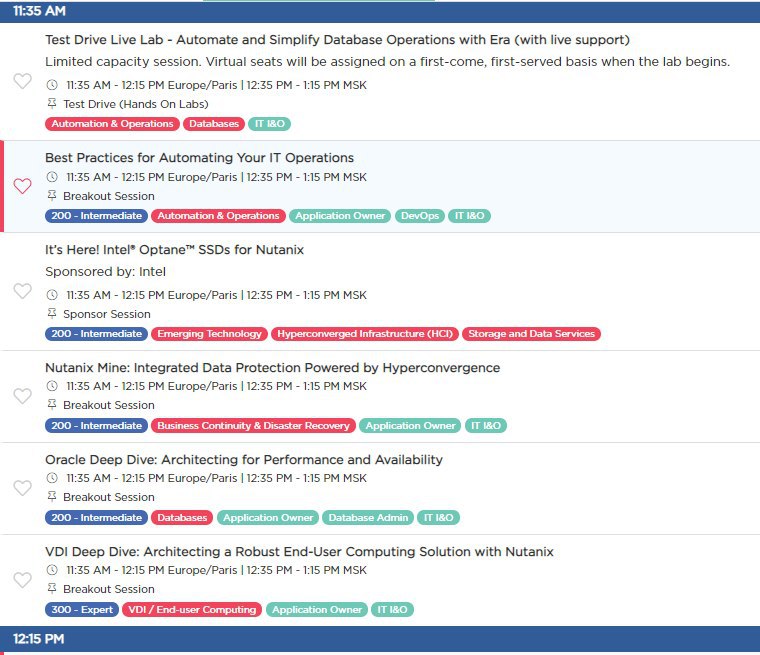The image size is (760, 655).
Task: Select 200 - Intermediate tag on Oracle session
Action: coord(96,518)
